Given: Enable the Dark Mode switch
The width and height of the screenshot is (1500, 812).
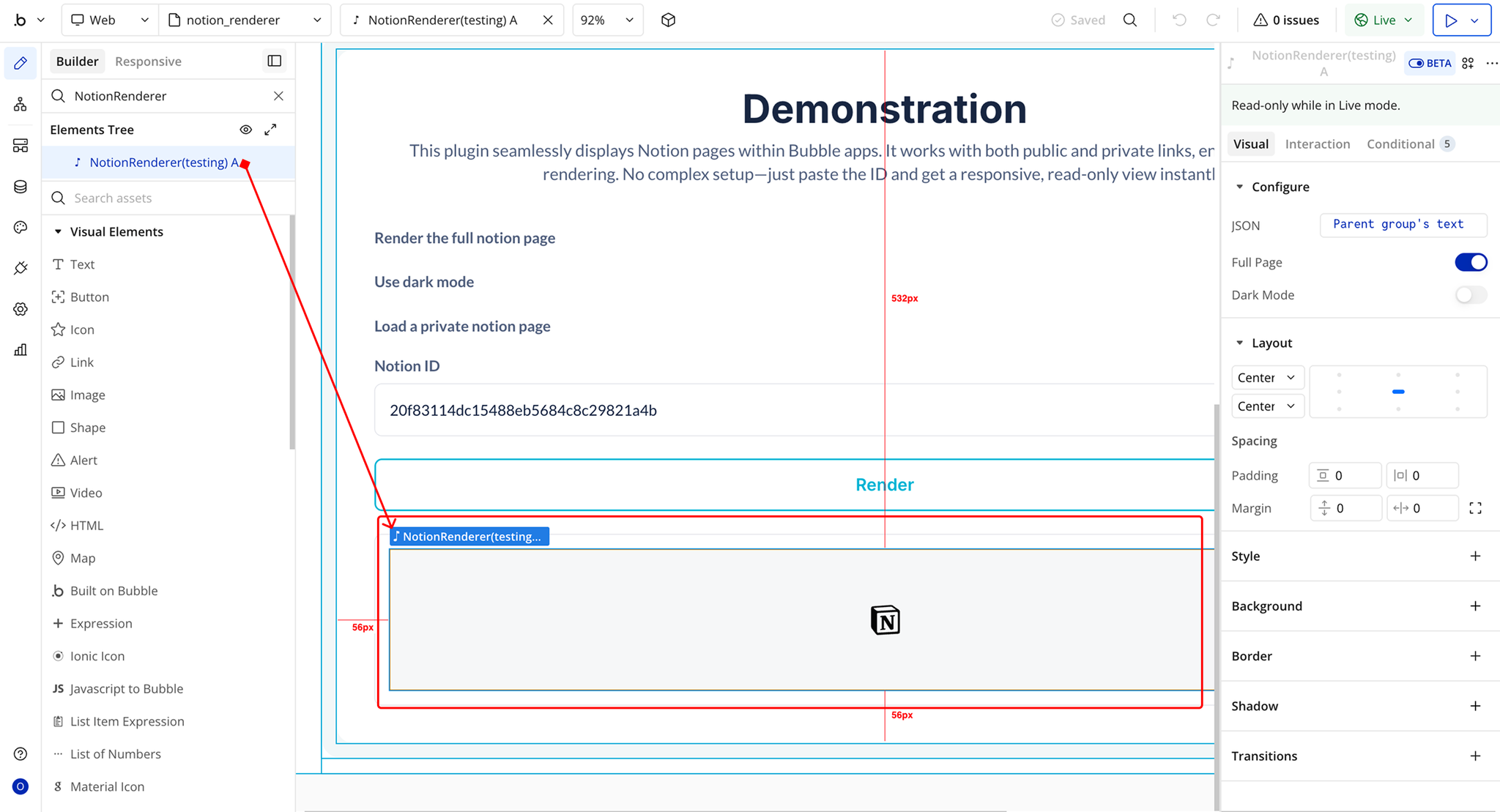Looking at the screenshot, I should click(1470, 295).
